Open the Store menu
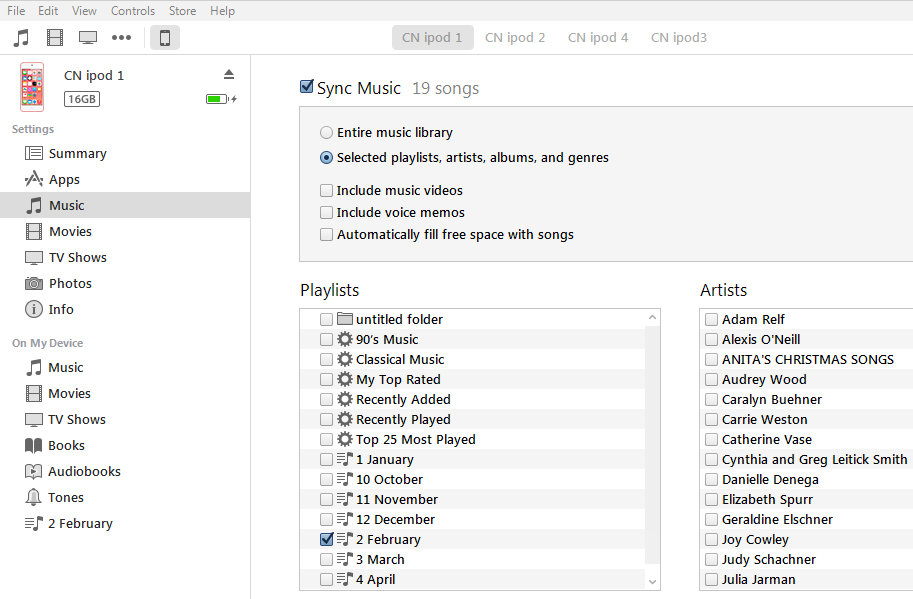The height and width of the screenshot is (599, 913). coord(182,10)
